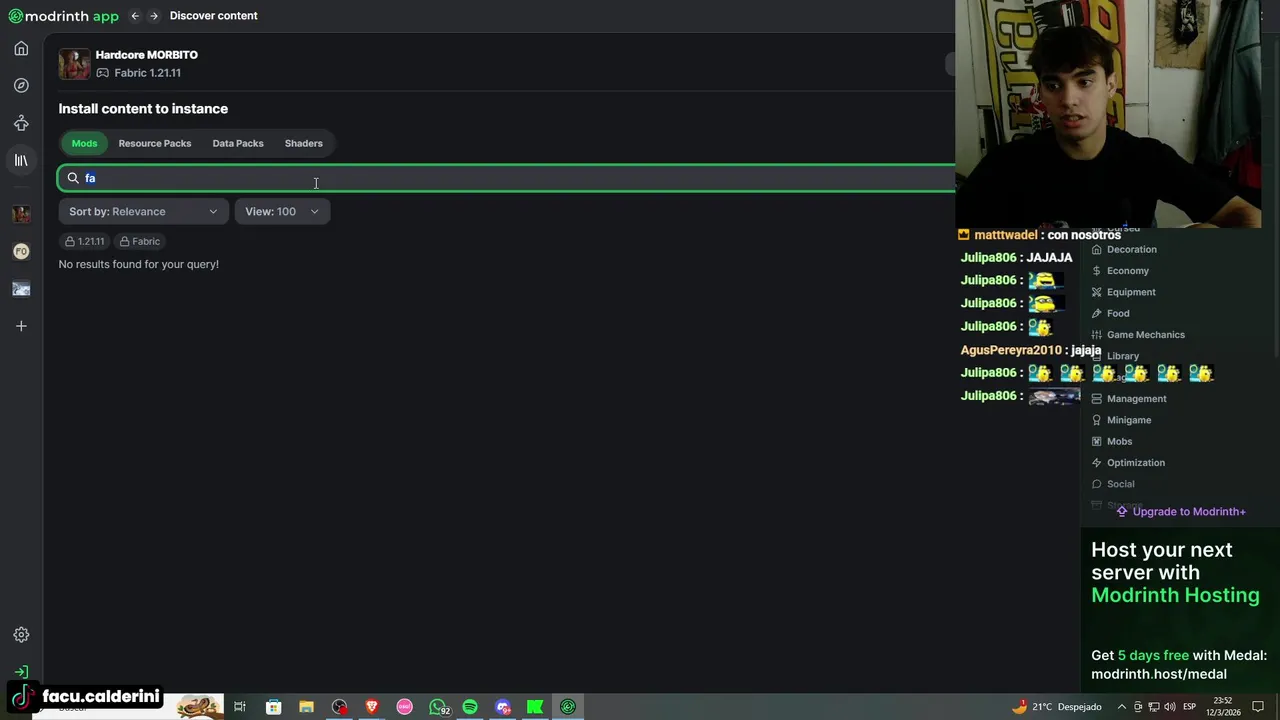Image resolution: width=1280 pixels, height=720 pixels.
Task: Open the skins hanger icon in sidebar
Action: point(21,123)
